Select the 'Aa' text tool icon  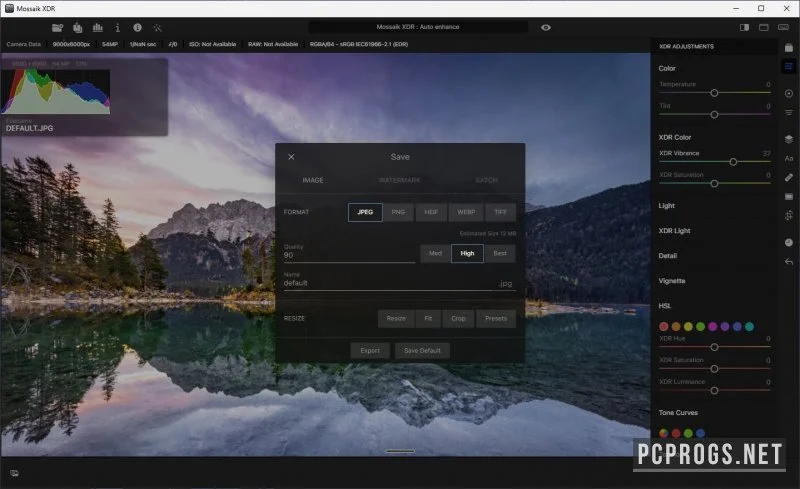[789, 158]
